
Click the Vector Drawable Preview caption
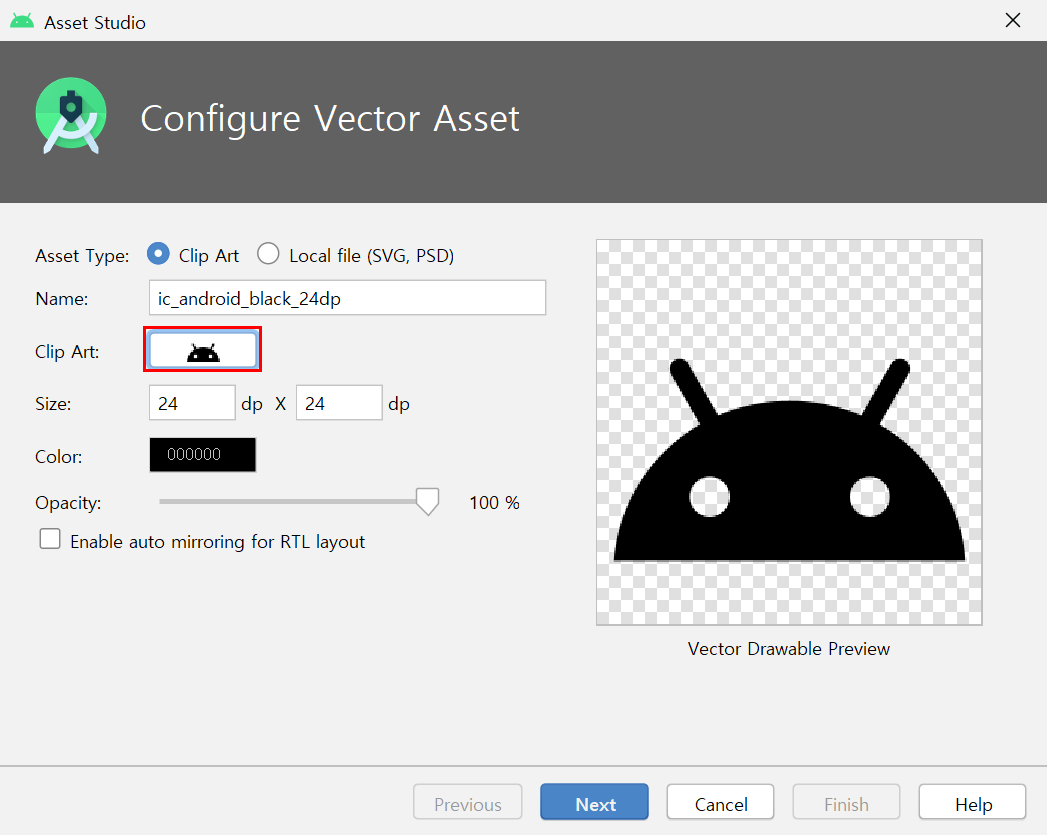click(789, 649)
